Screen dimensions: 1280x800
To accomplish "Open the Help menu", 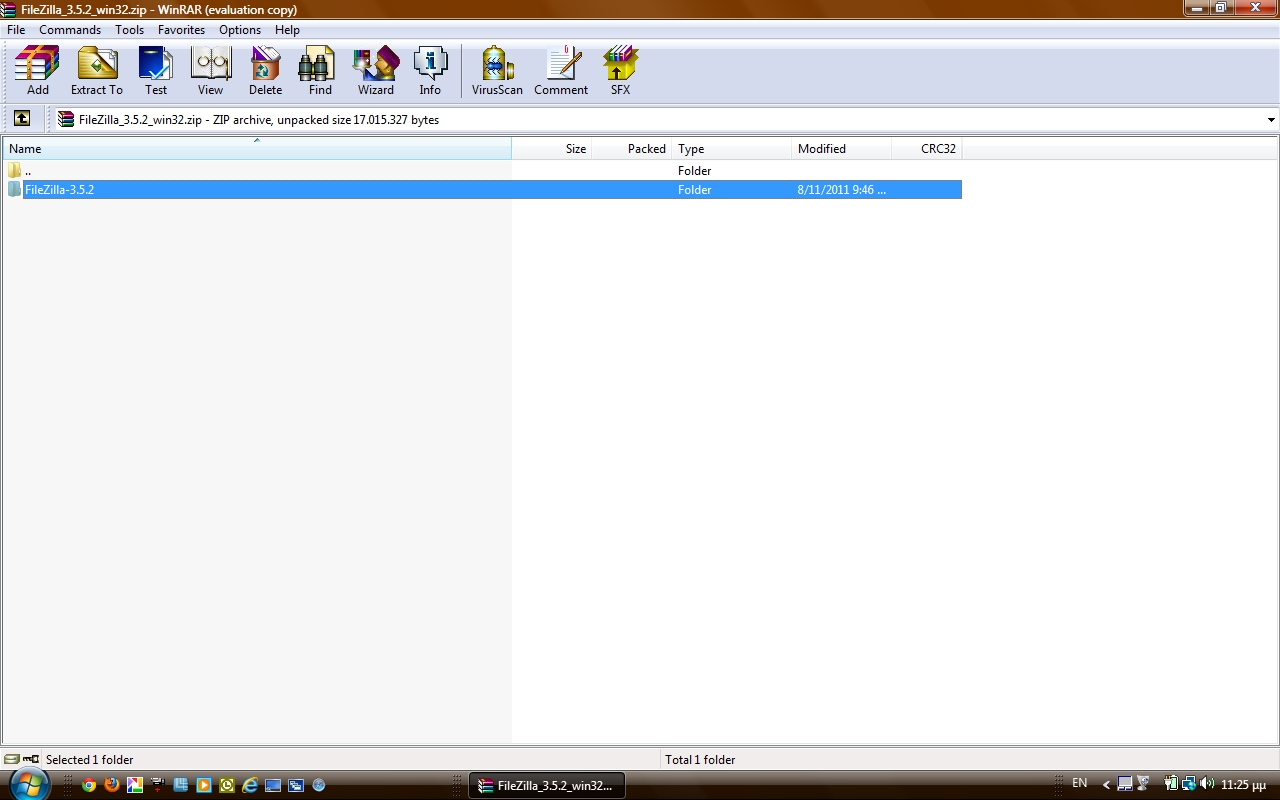I will pos(287,30).
